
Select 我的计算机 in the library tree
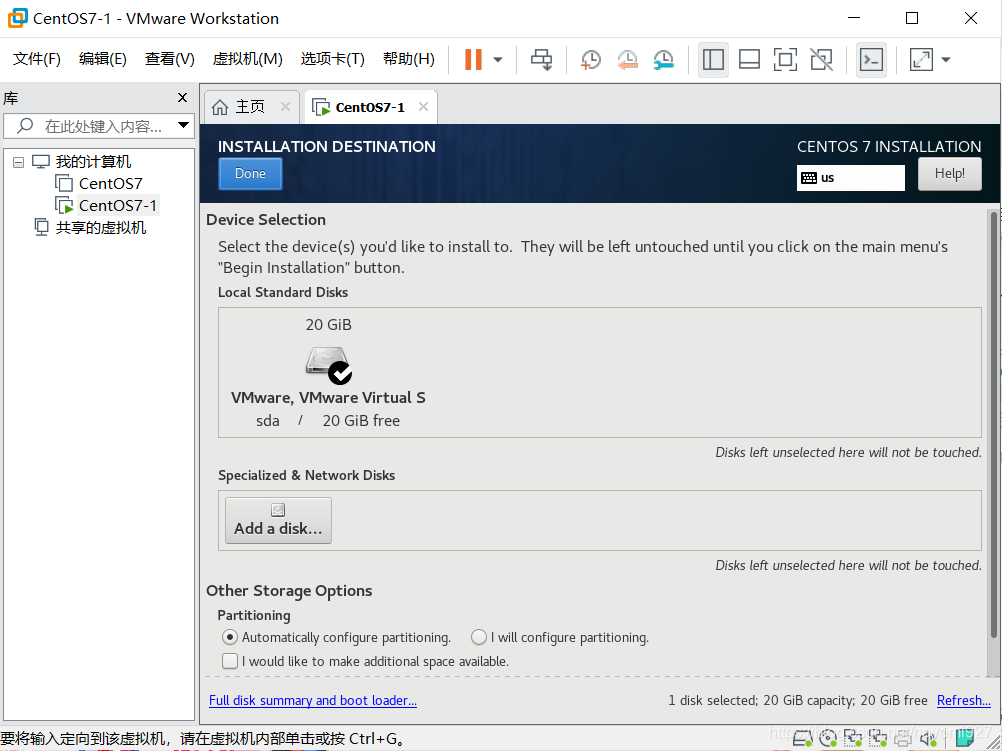tap(93, 162)
